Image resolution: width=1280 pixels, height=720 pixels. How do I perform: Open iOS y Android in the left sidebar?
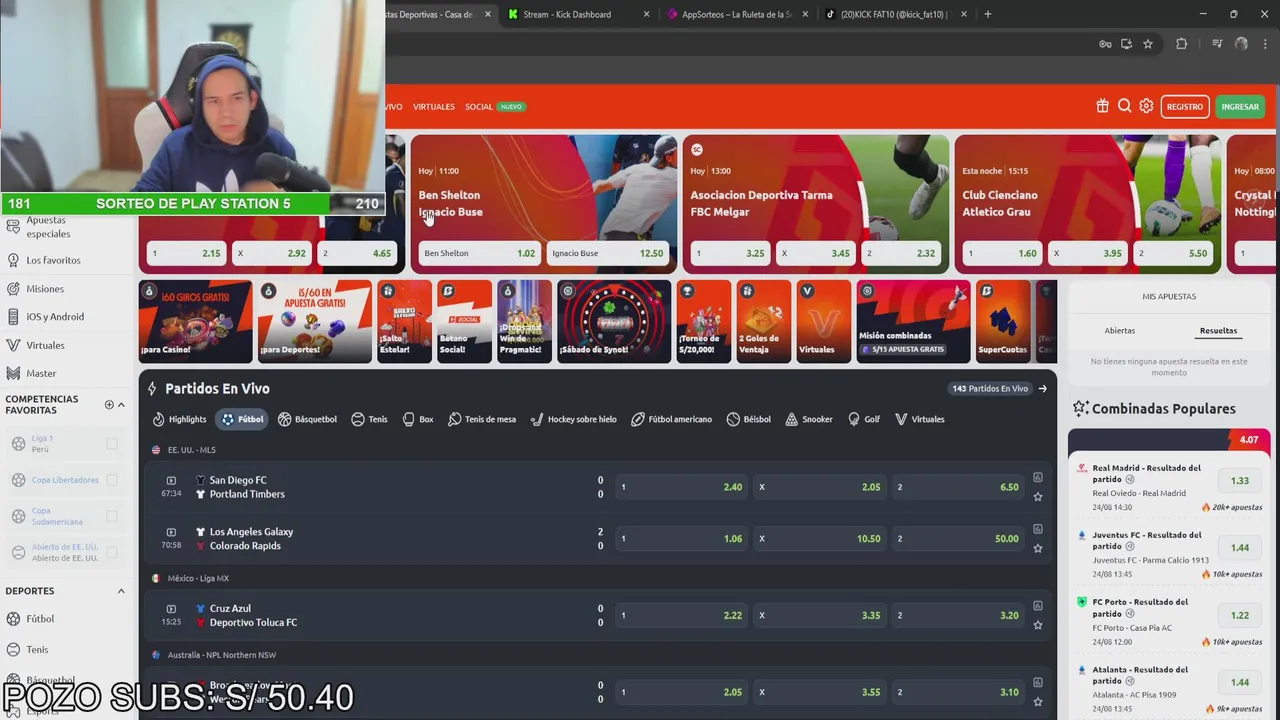pyautogui.click(x=54, y=317)
